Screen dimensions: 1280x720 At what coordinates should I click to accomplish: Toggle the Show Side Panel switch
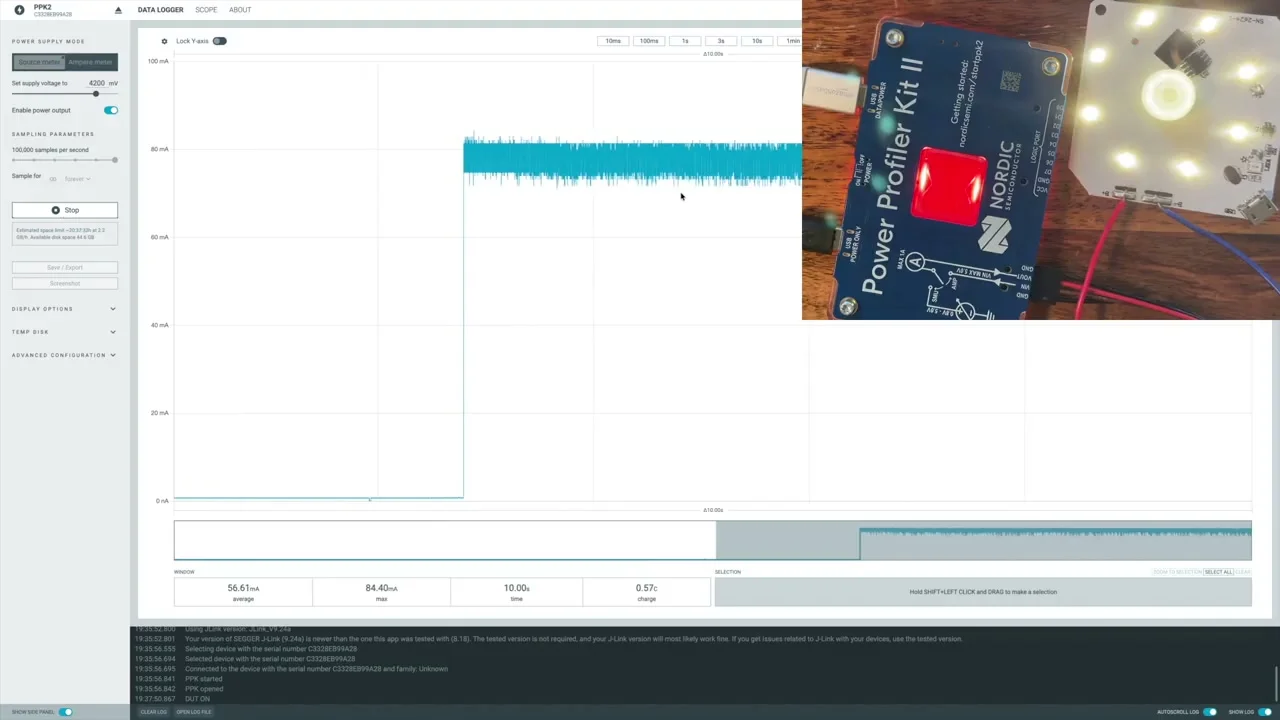pyautogui.click(x=66, y=712)
